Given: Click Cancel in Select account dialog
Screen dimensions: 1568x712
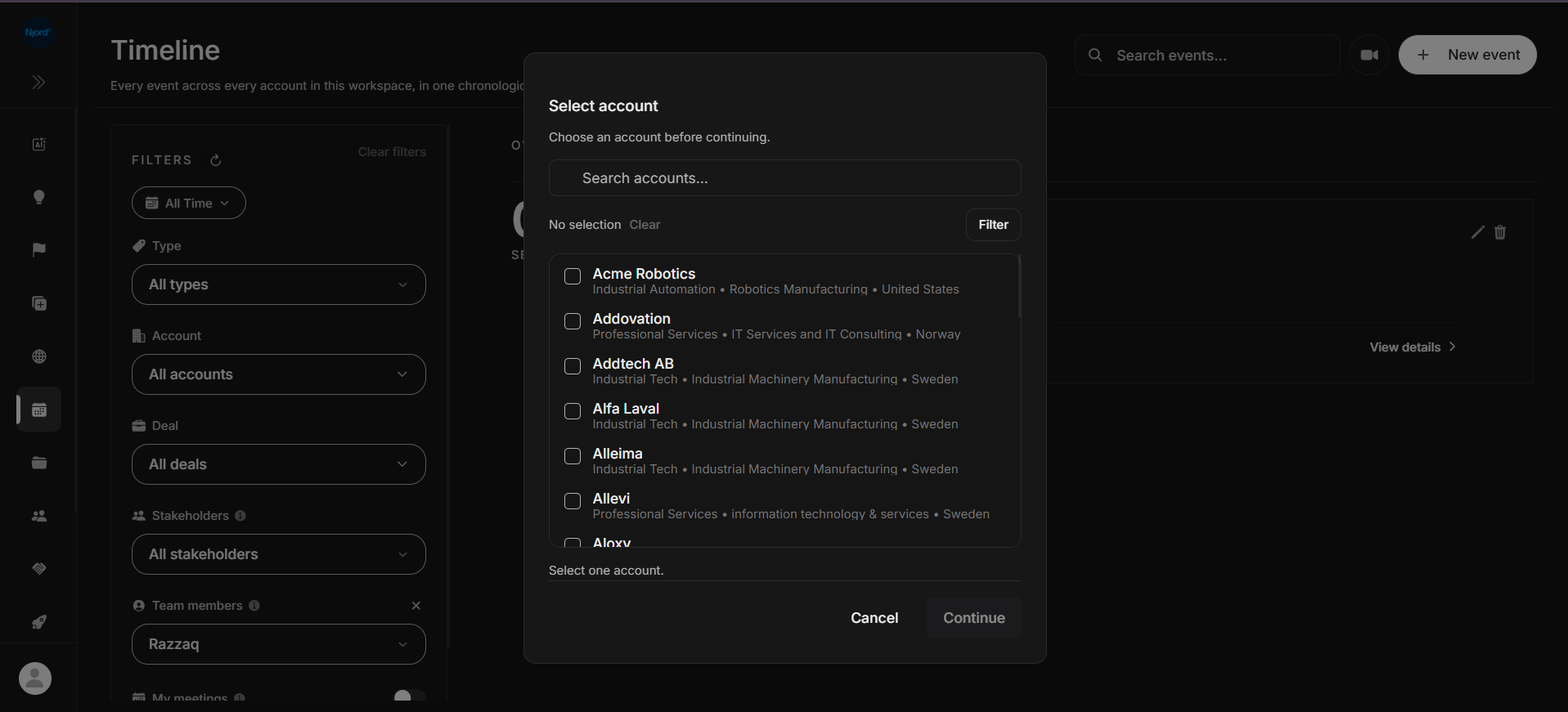Looking at the screenshot, I should pos(874,618).
